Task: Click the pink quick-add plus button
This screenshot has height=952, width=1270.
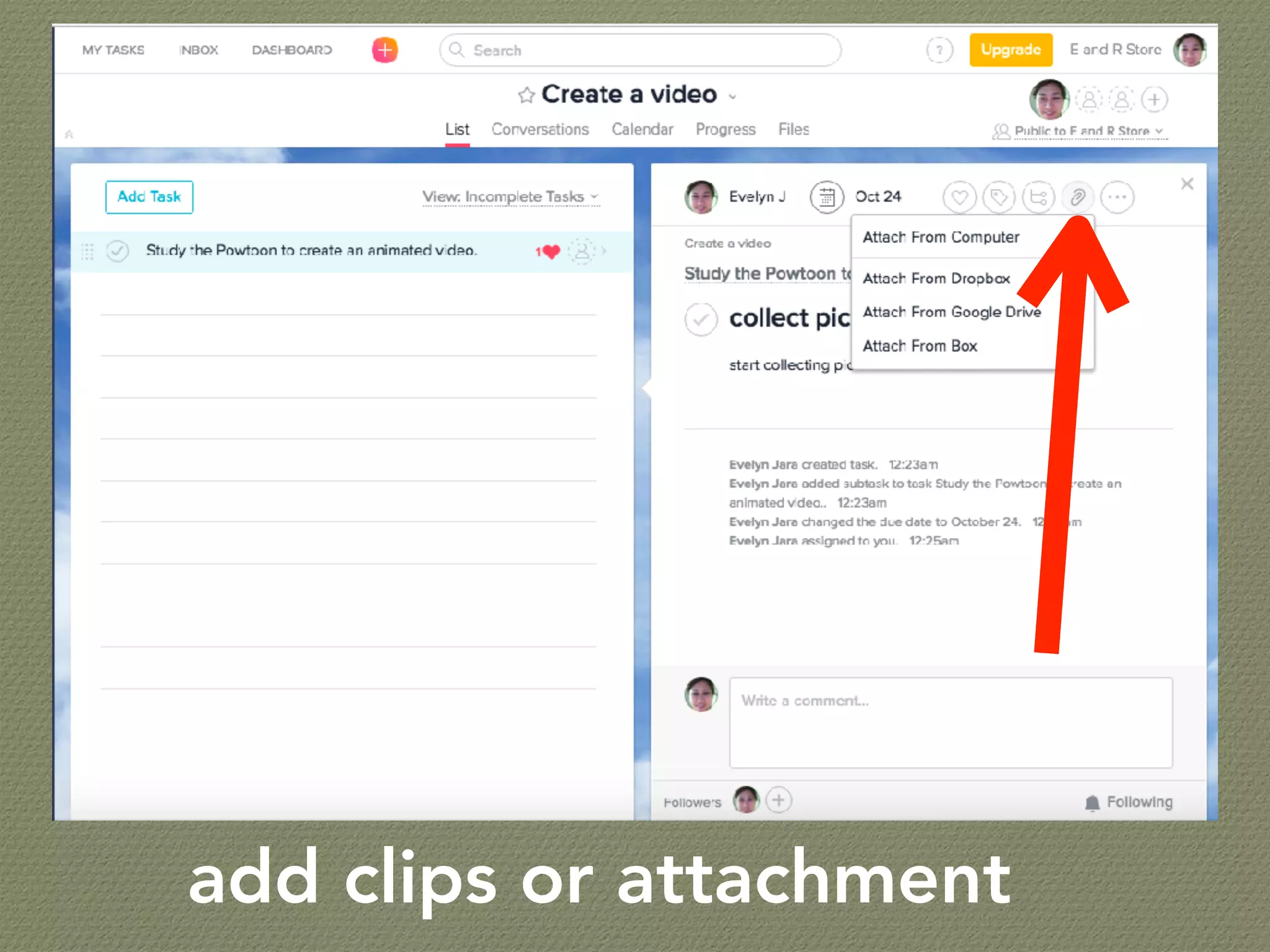Action: (384, 50)
